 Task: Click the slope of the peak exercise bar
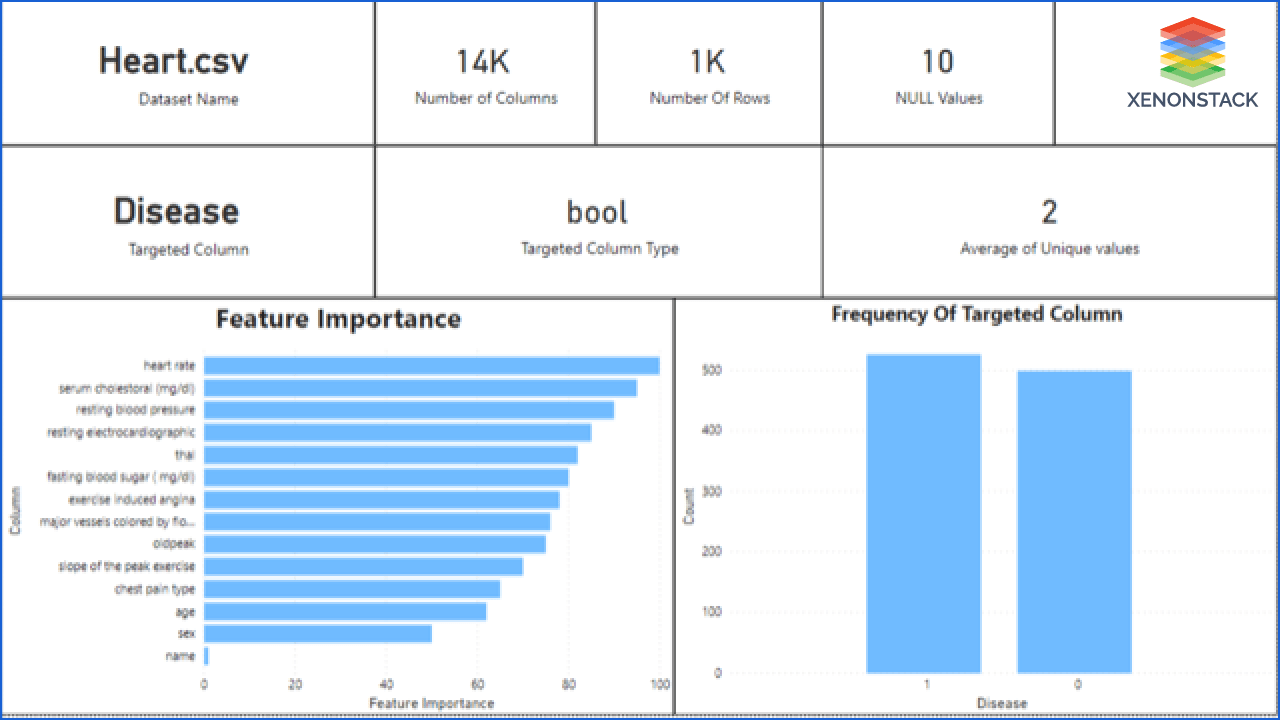click(x=363, y=566)
